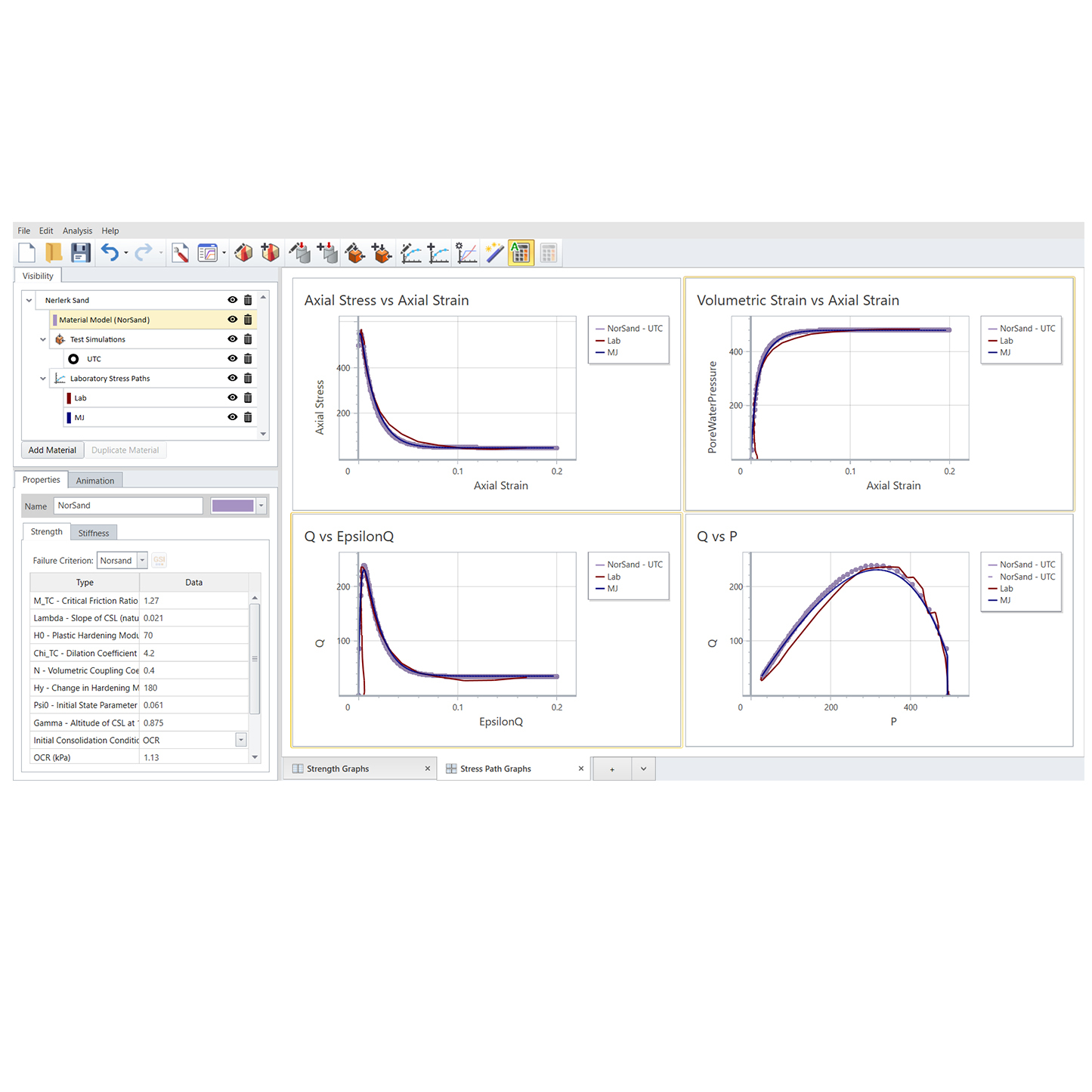The image size is (1092, 1092).
Task: Click the add orange box test icon
Action: point(382,253)
